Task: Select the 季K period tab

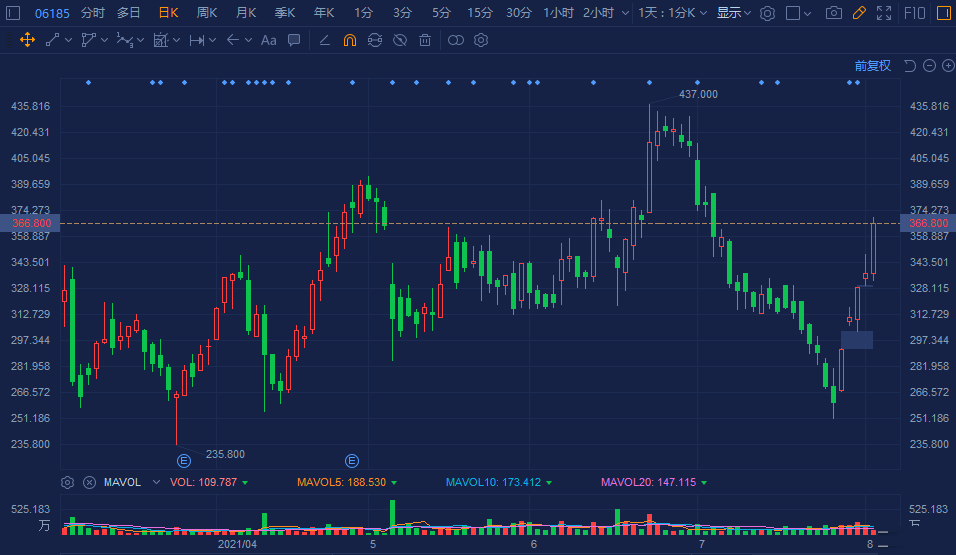Action: (285, 13)
